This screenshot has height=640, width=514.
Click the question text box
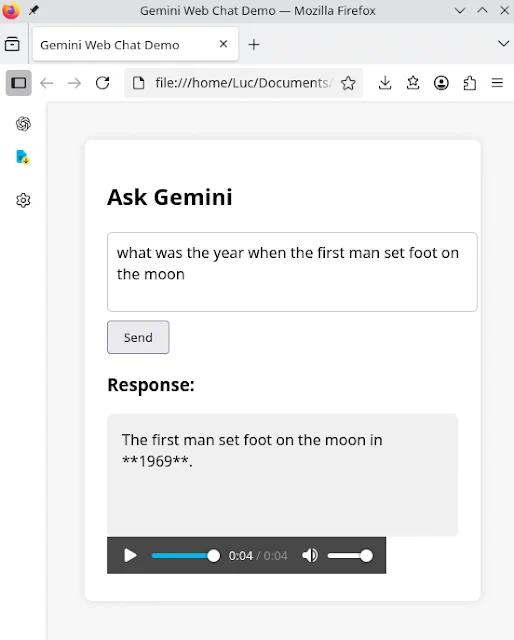pyautogui.click(x=292, y=272)
